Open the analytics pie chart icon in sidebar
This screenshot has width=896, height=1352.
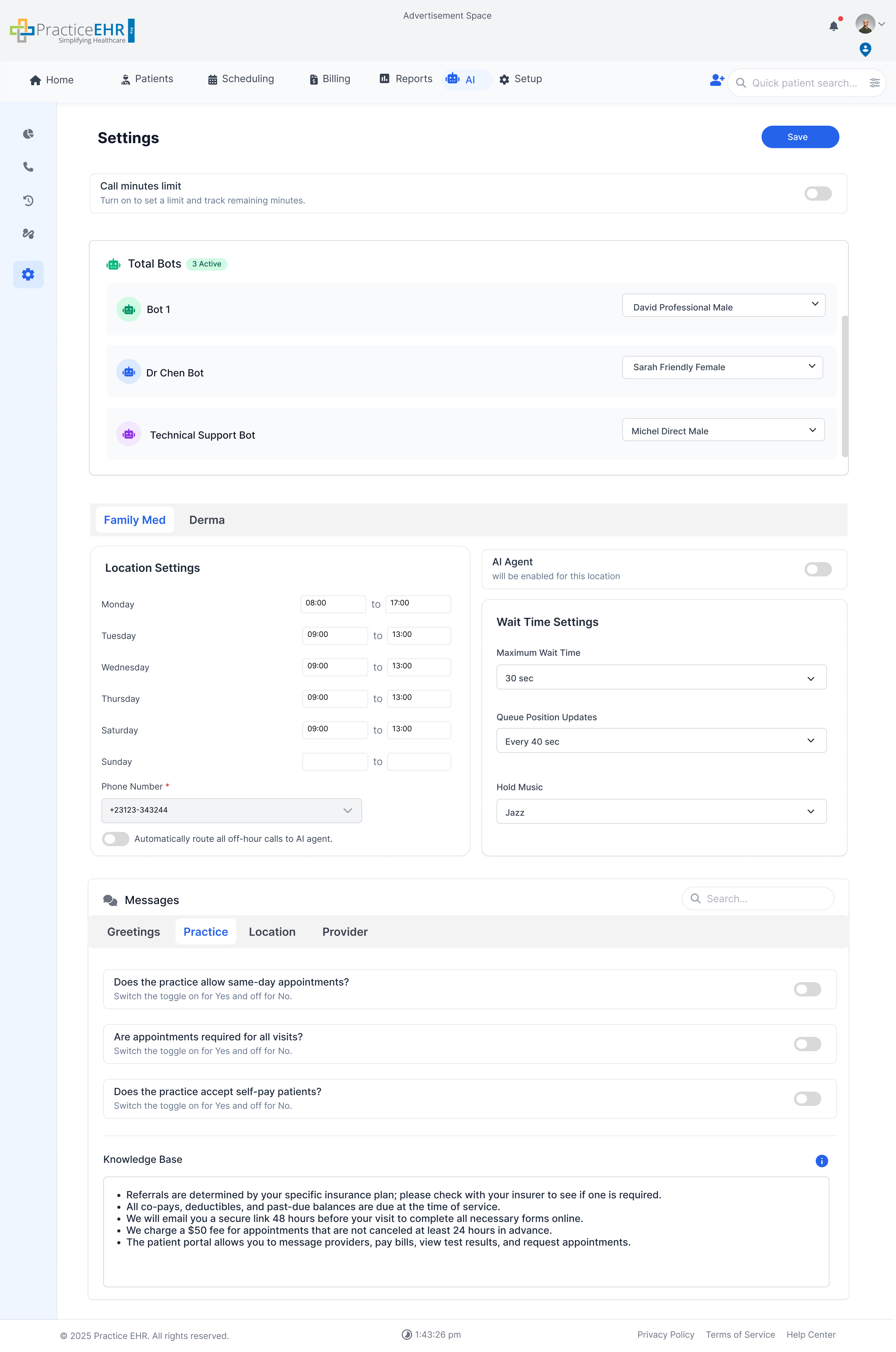27,133
